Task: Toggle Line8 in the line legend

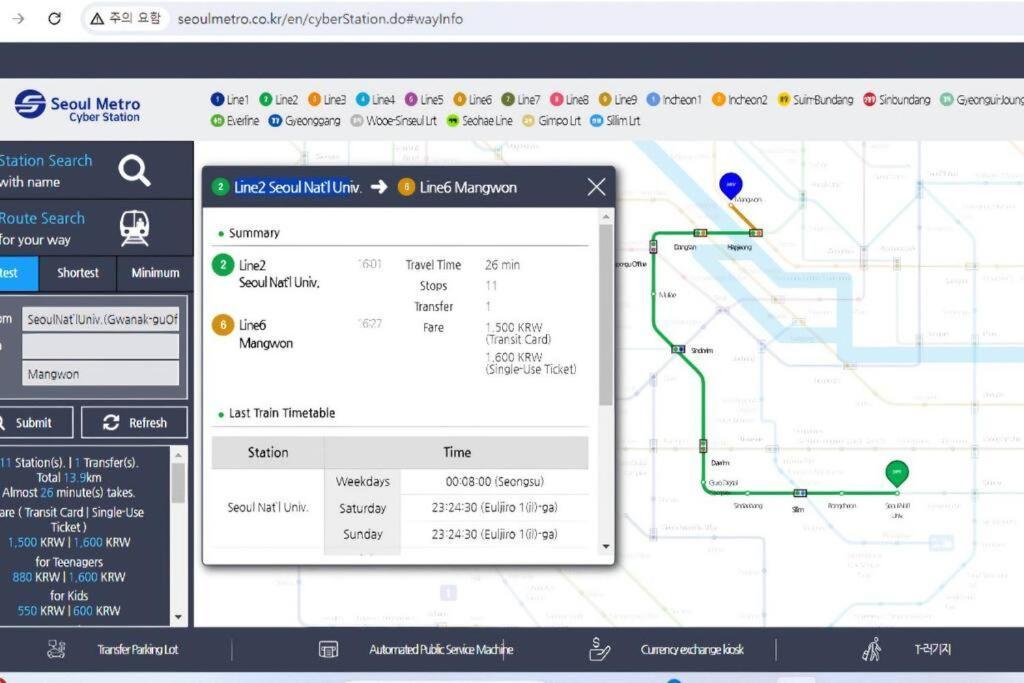Action: point(569,99)
